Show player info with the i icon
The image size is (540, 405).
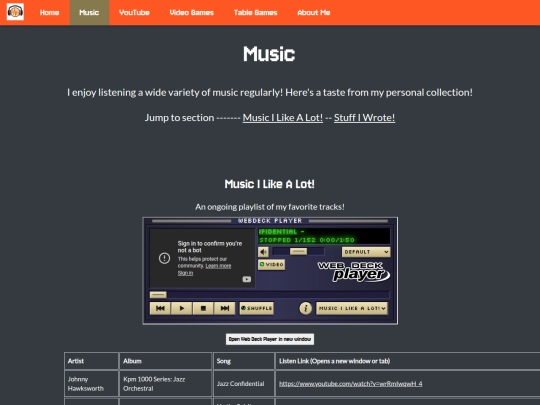pos(305,308)
